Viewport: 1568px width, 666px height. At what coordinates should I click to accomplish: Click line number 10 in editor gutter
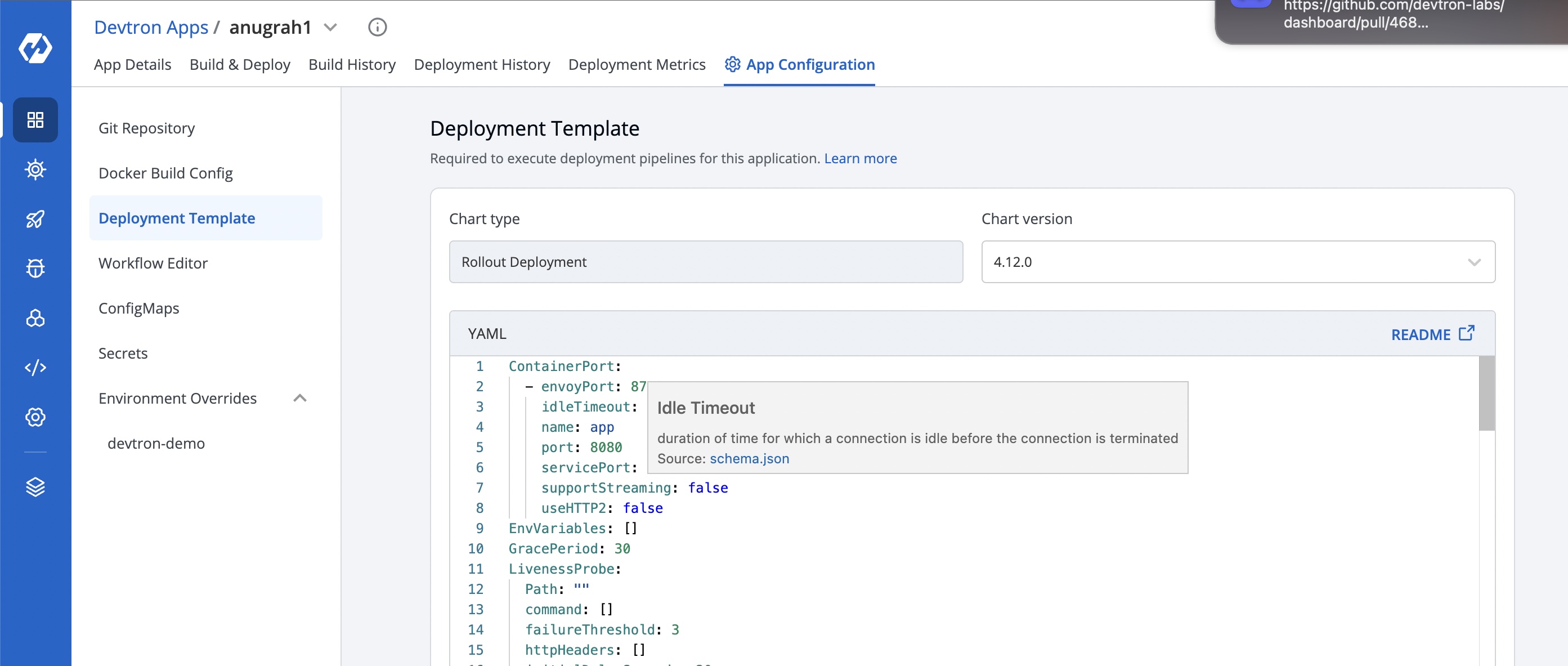coord(476,548)
